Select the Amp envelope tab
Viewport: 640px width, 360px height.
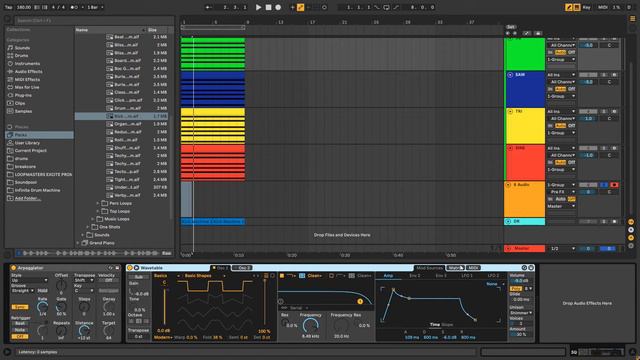tap(388, 276)
